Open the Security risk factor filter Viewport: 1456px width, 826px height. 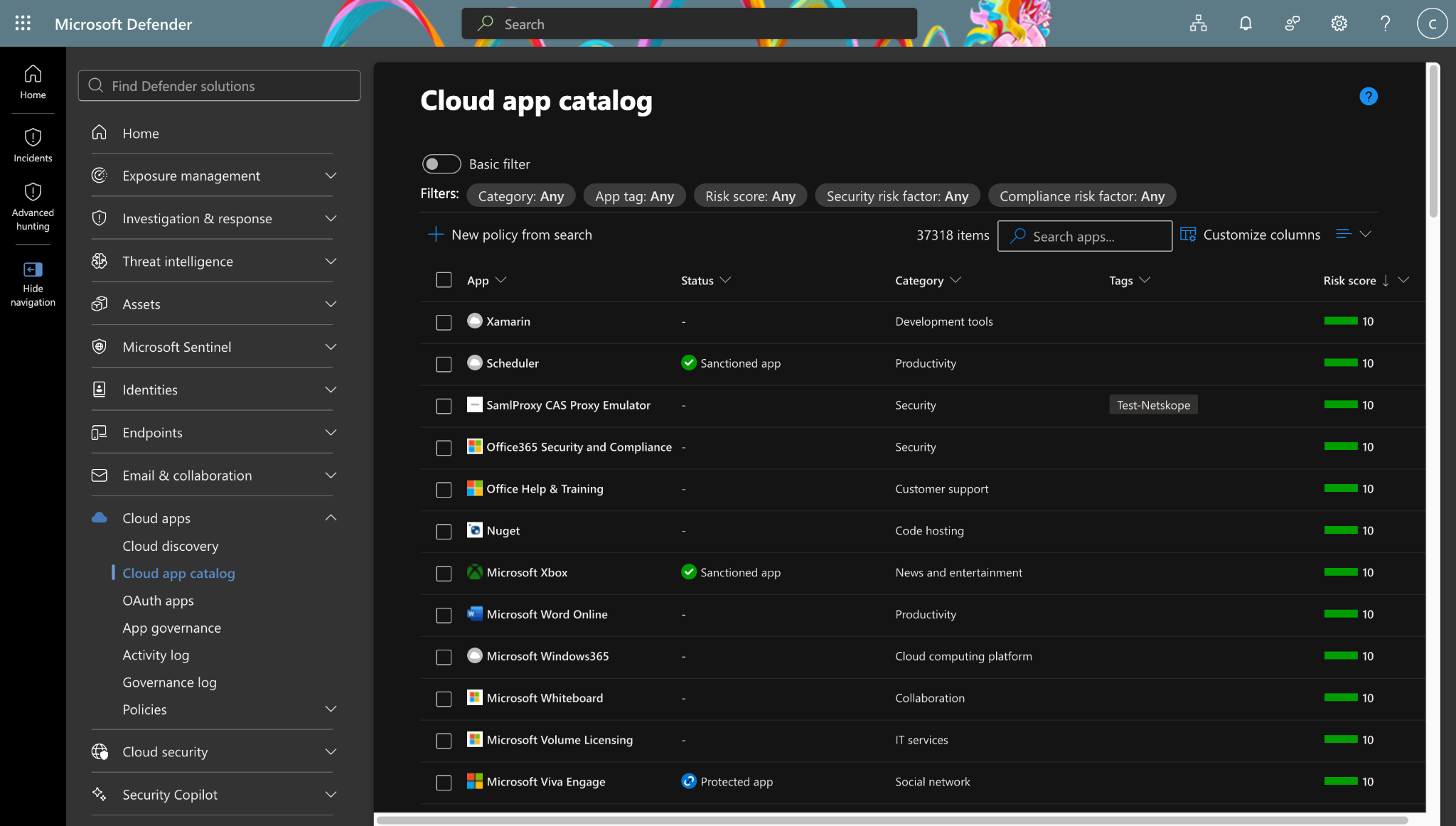(x=897, y=196)
